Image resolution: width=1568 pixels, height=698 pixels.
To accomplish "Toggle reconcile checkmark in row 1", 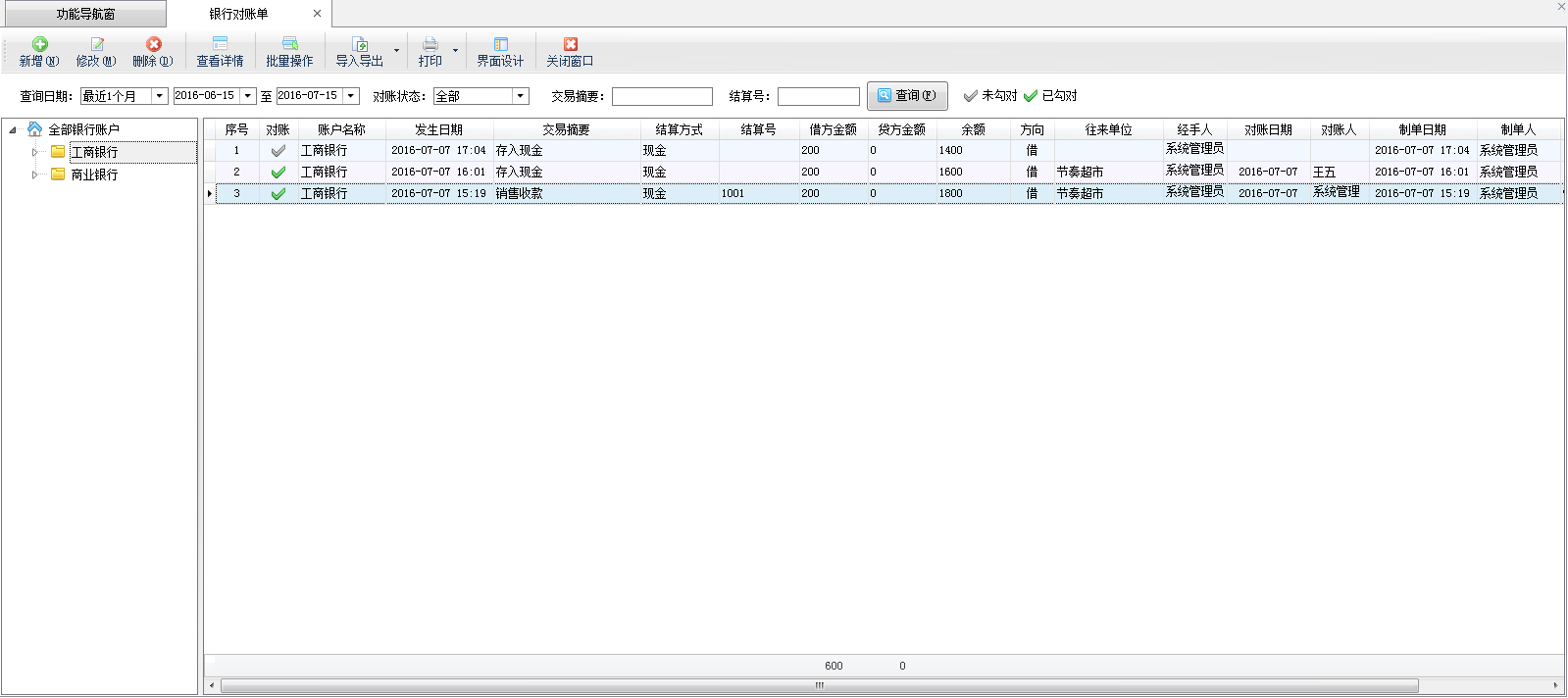I will (278, 151).
